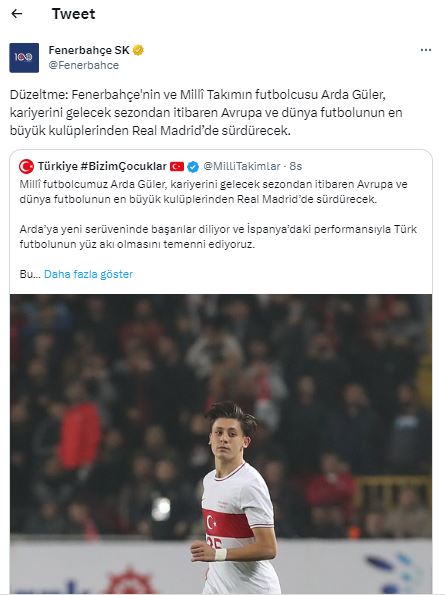Open Türkiye #BizimÇocuklar account name
445x595 pixels.
pyautogui.click(x=102, y=166)
